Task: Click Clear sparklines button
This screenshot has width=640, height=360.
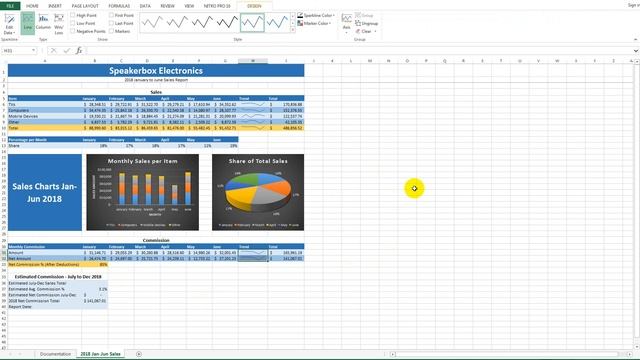Action: coord(363,31)
